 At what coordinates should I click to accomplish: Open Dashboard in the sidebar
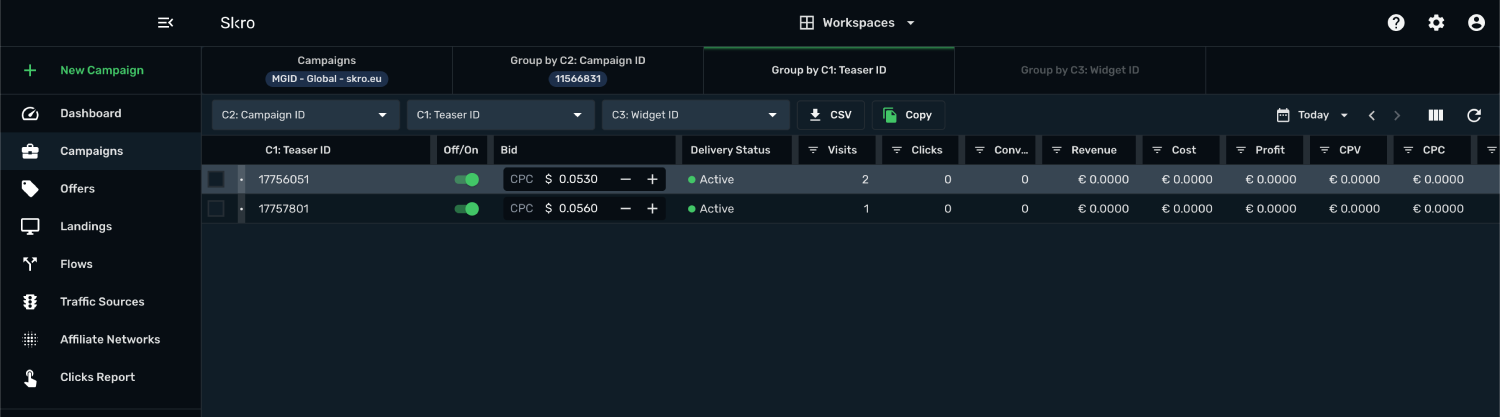100,113
